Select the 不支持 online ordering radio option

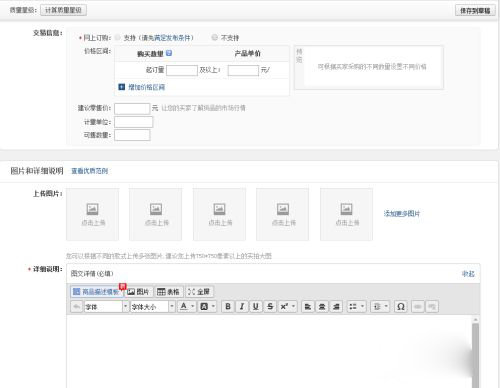coord(215,37)
